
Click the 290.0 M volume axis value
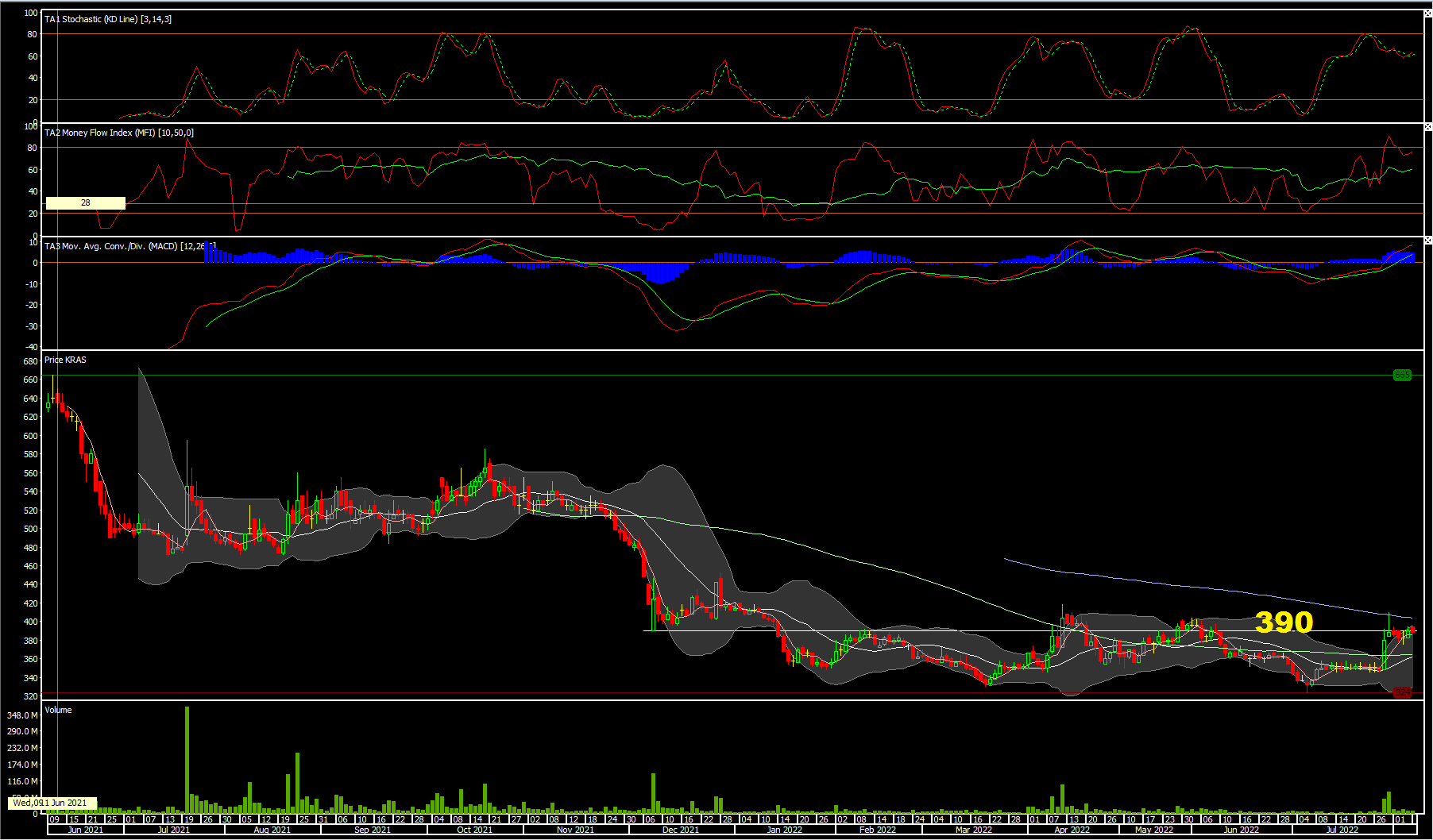click(22, 731)
